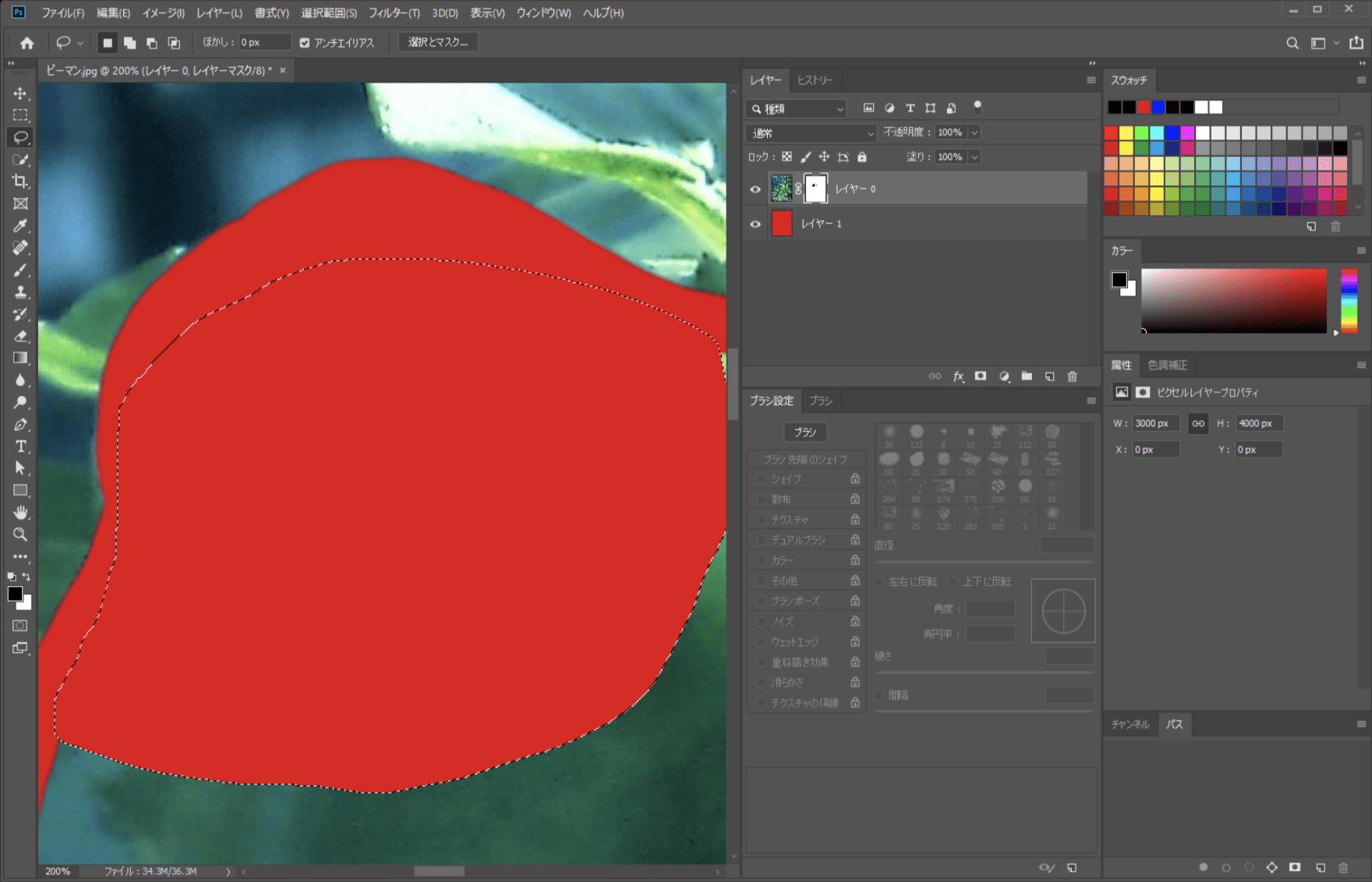Viewport: 1372px width, 882px height.
Task: Select the Zoom tool in toolbar
Action: coord(20,534)
